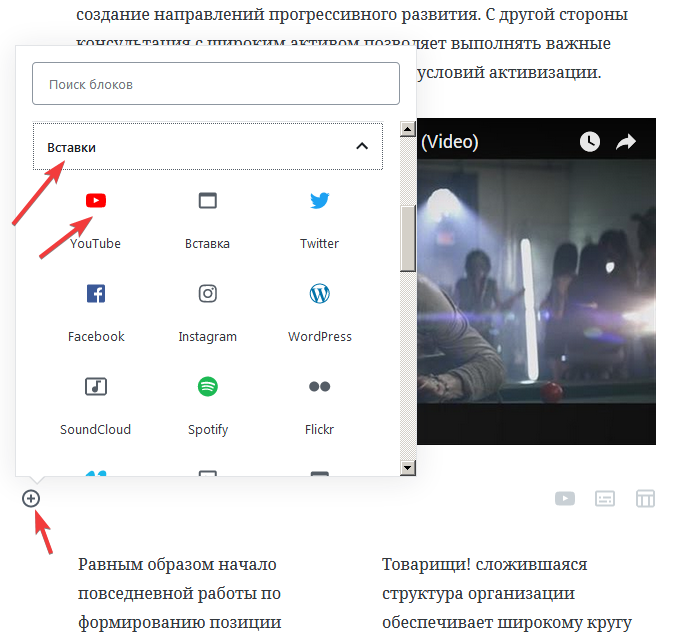Add the SoundCloud embed block
676x640 pixels.
point(96,405)
